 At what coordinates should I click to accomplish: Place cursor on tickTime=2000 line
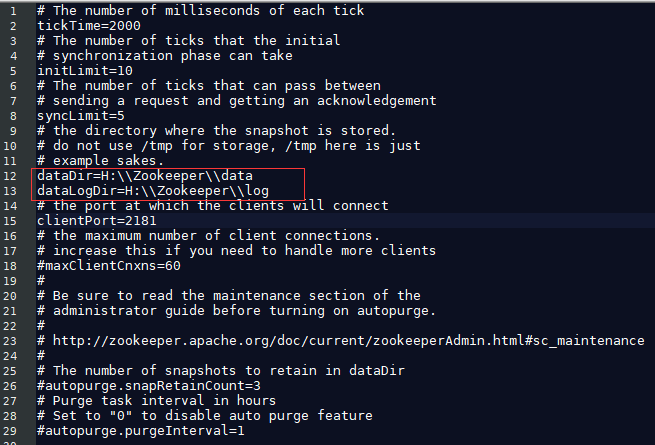(x=89, y=26)
